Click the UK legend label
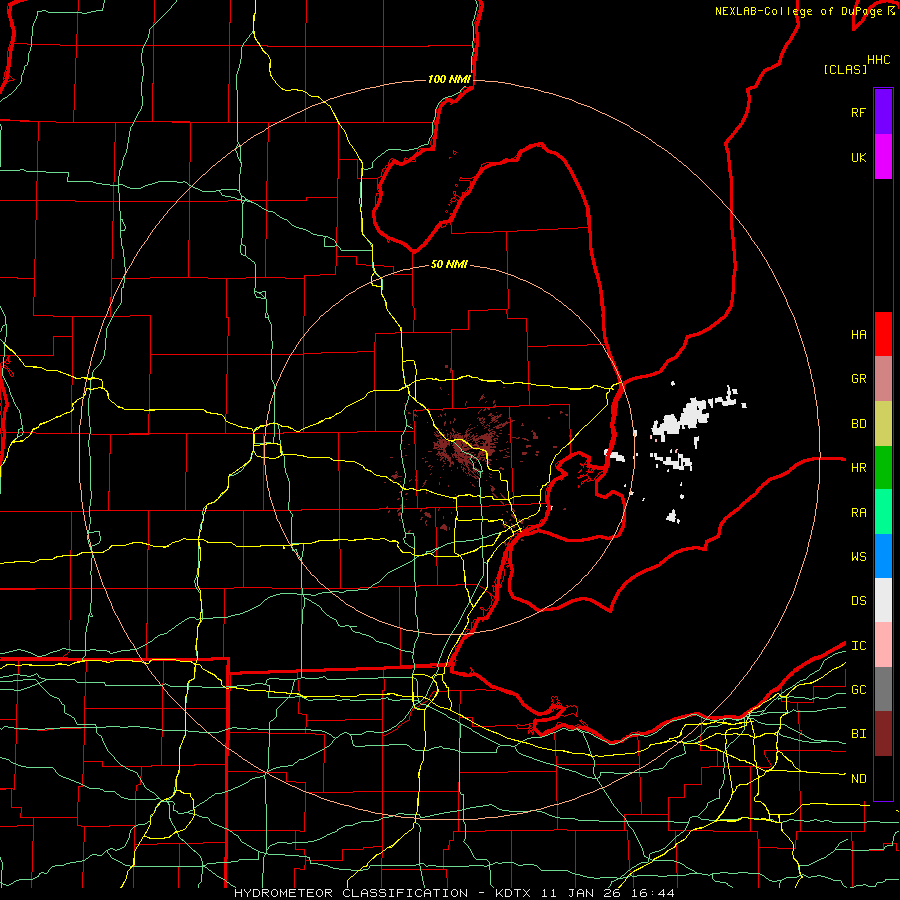The height and width of the screenshot is (900, 900). pos(858,157)
